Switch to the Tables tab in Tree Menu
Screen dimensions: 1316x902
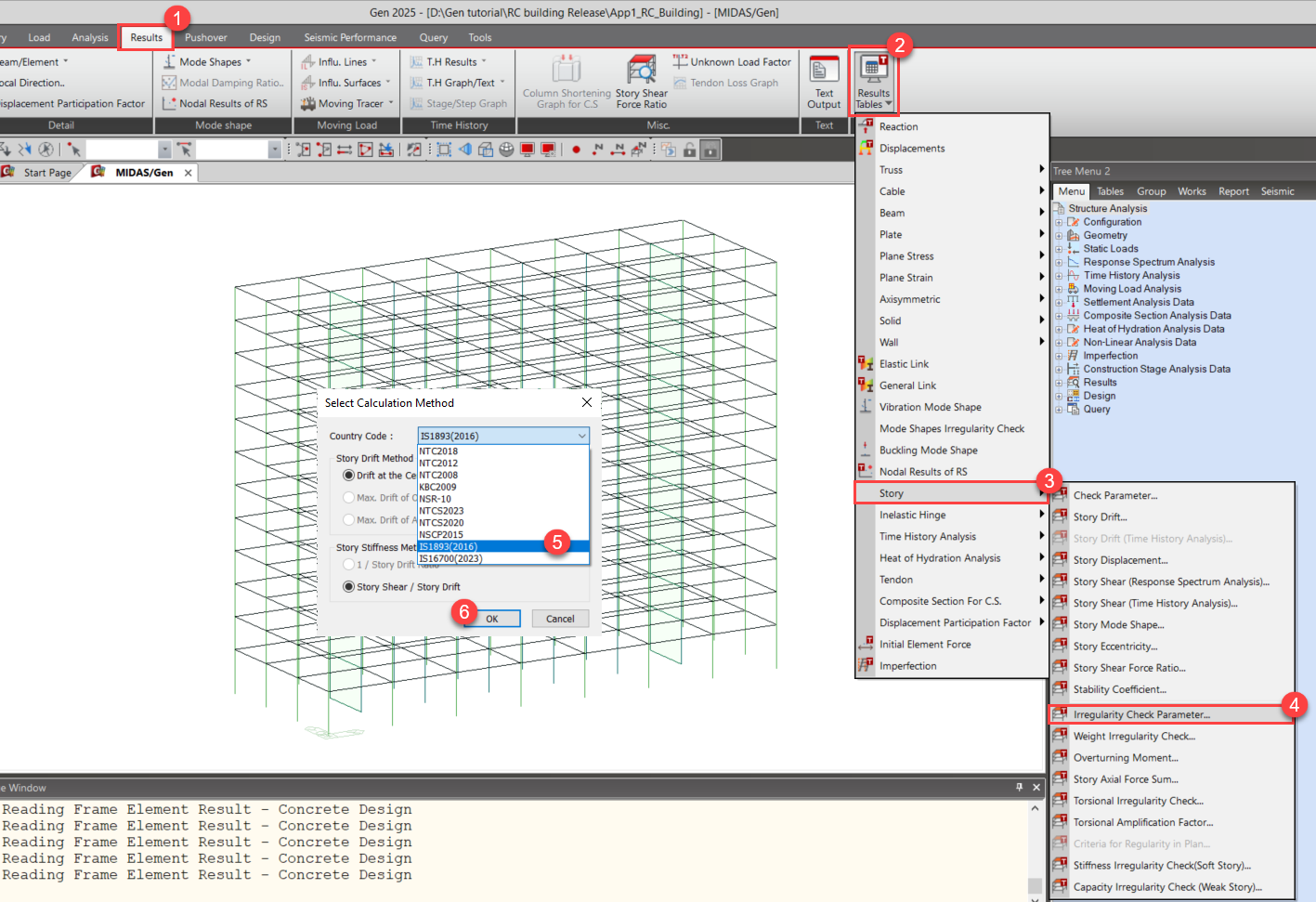tap(1110, 191)
